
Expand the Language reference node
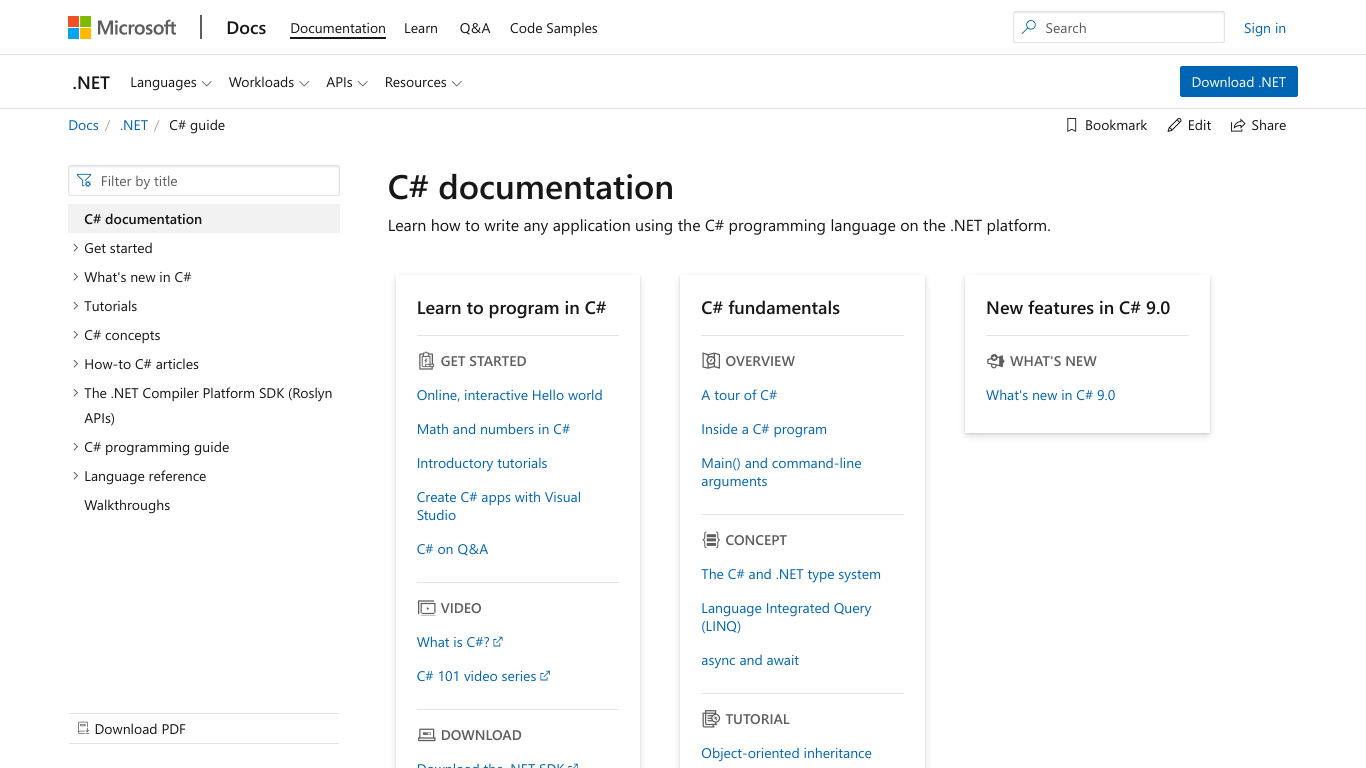click(76, 476)
